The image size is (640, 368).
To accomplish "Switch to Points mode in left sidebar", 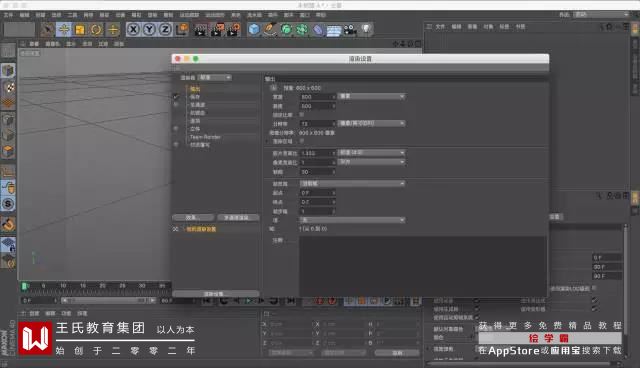I will [x=8, y=120].
